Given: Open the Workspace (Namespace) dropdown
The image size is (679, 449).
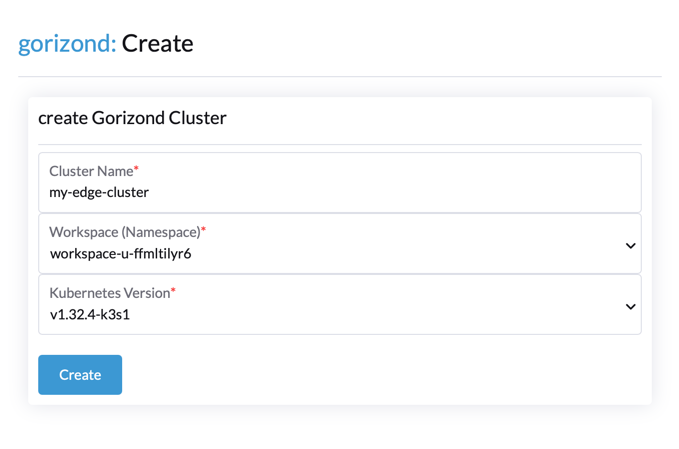Looking at the screenshot, I should [x=340, y=243].
